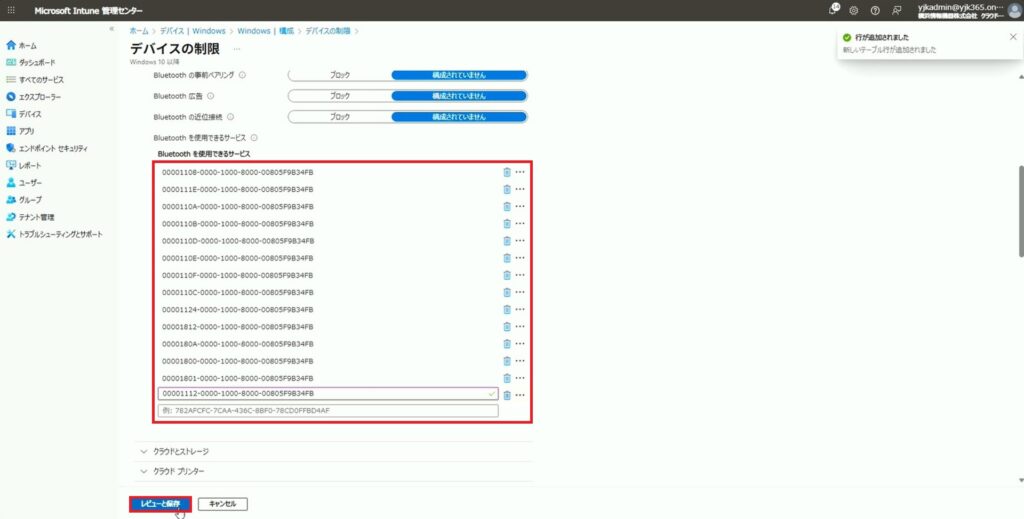Viewport: 1024px width, 519px height.
Task: Open the settings gear in header
Action: pos(854,10)
